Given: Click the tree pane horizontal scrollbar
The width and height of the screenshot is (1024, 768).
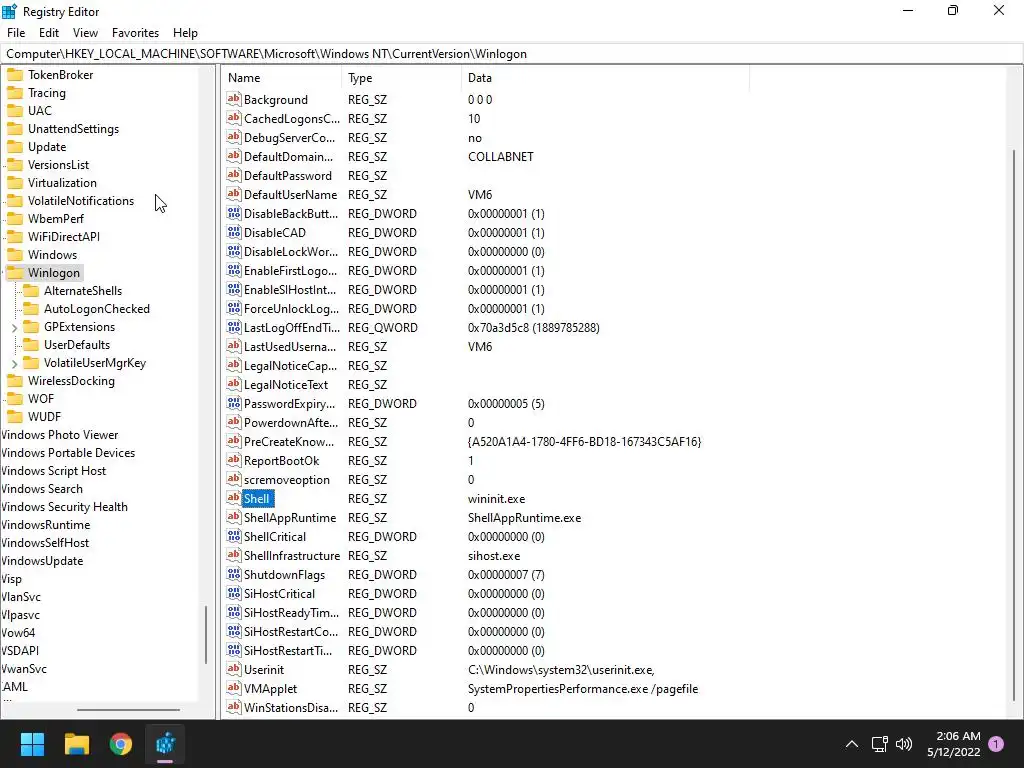Looking at the screenshot, I should click(128, 709).
